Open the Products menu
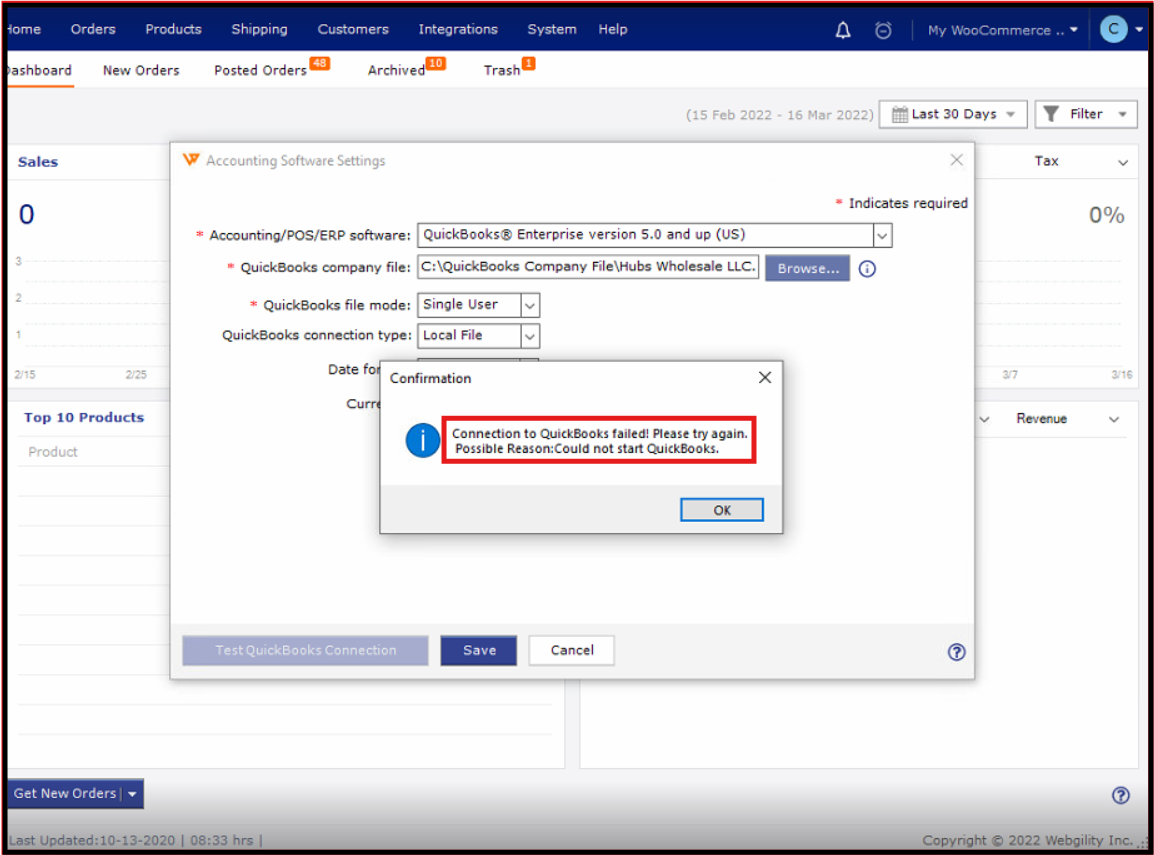1154x855 pixels. coord(173,29)
